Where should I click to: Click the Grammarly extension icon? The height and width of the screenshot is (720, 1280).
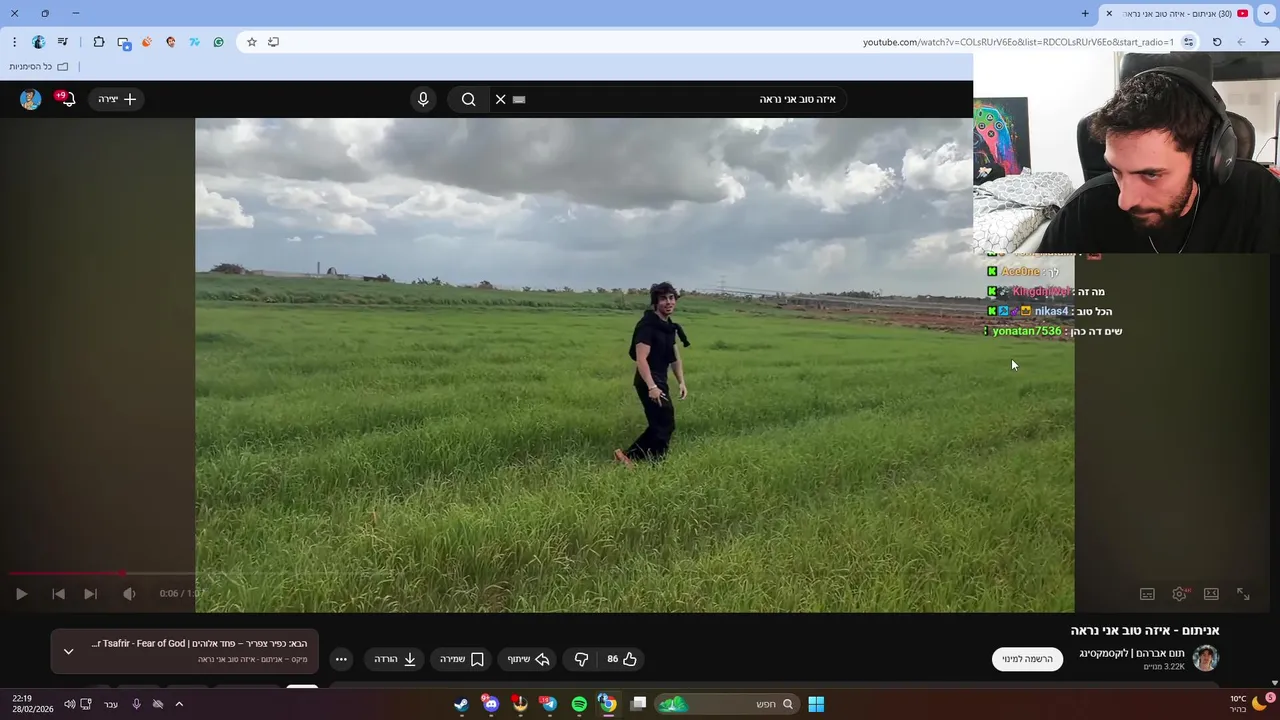coord(218,42)
